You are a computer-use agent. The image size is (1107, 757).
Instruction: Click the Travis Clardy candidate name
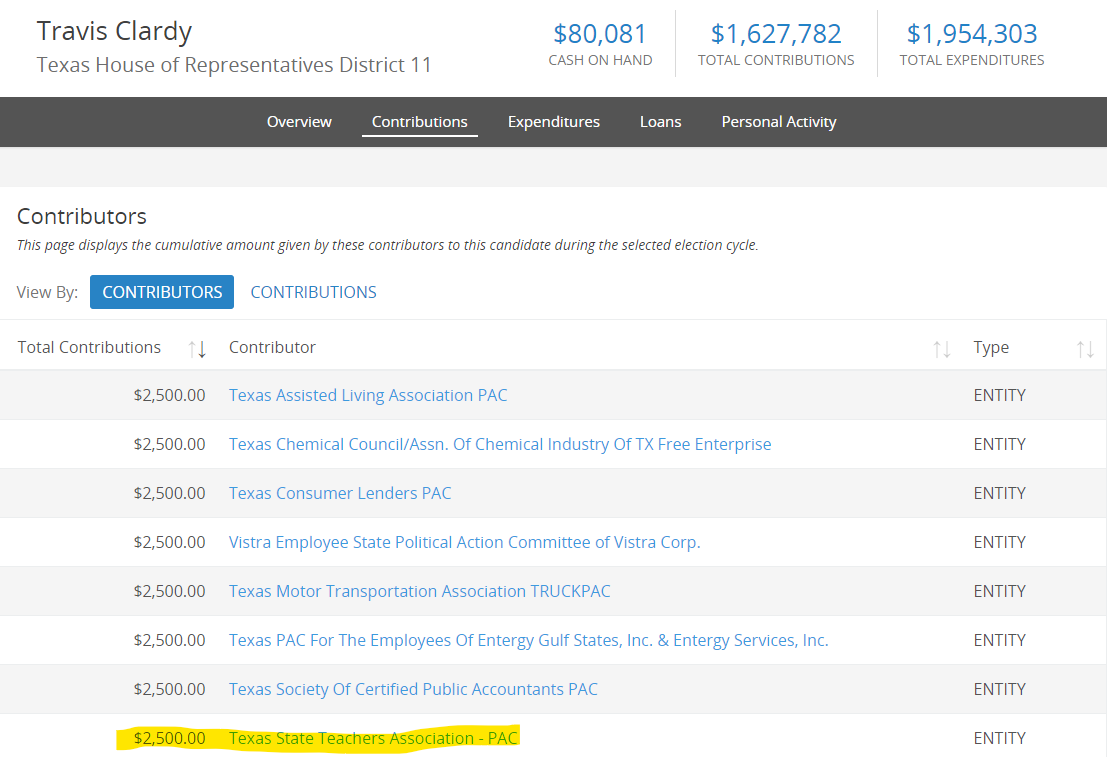click(x=114, y=31)
